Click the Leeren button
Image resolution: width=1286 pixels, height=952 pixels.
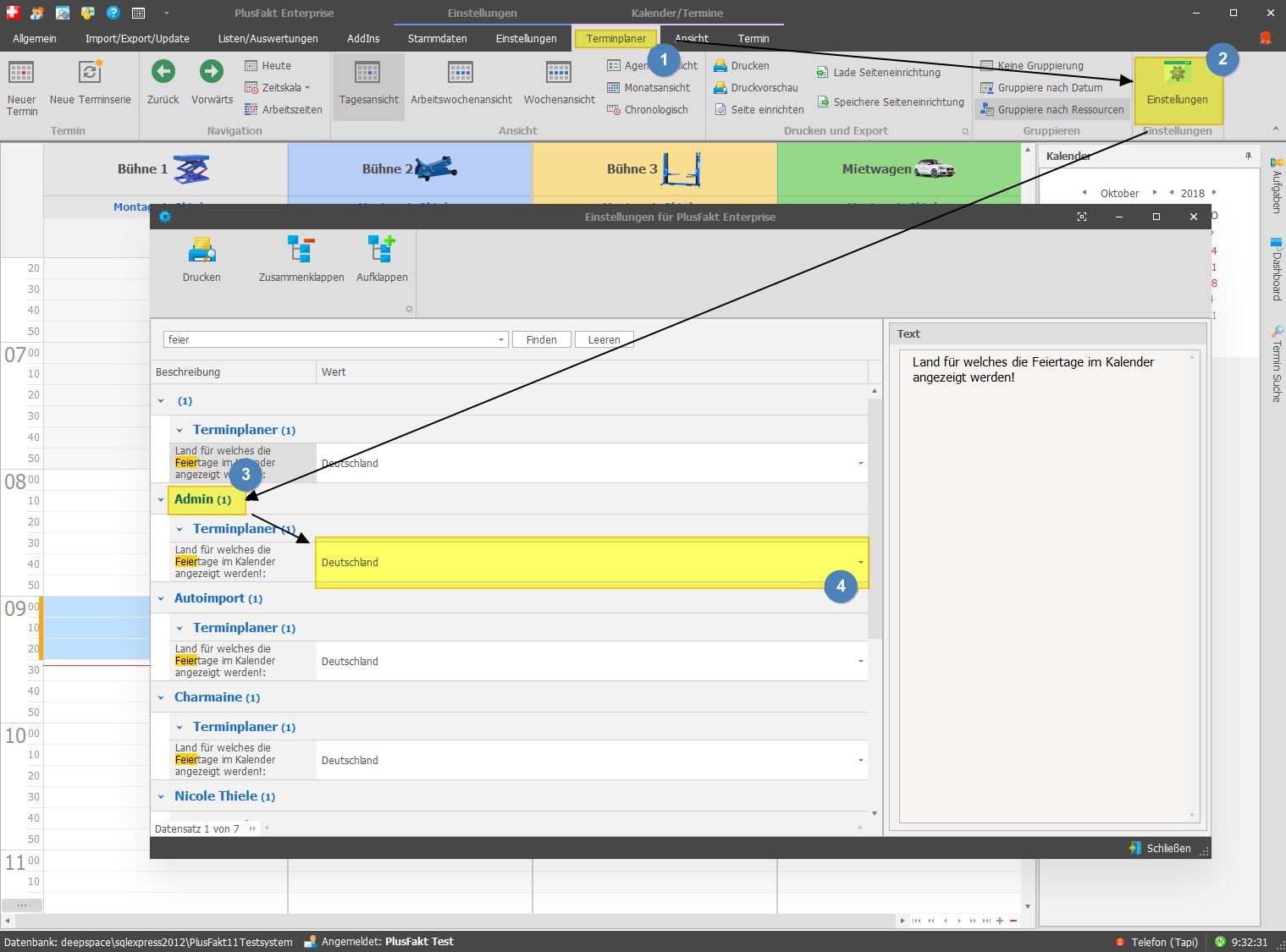tap(604, 339)
